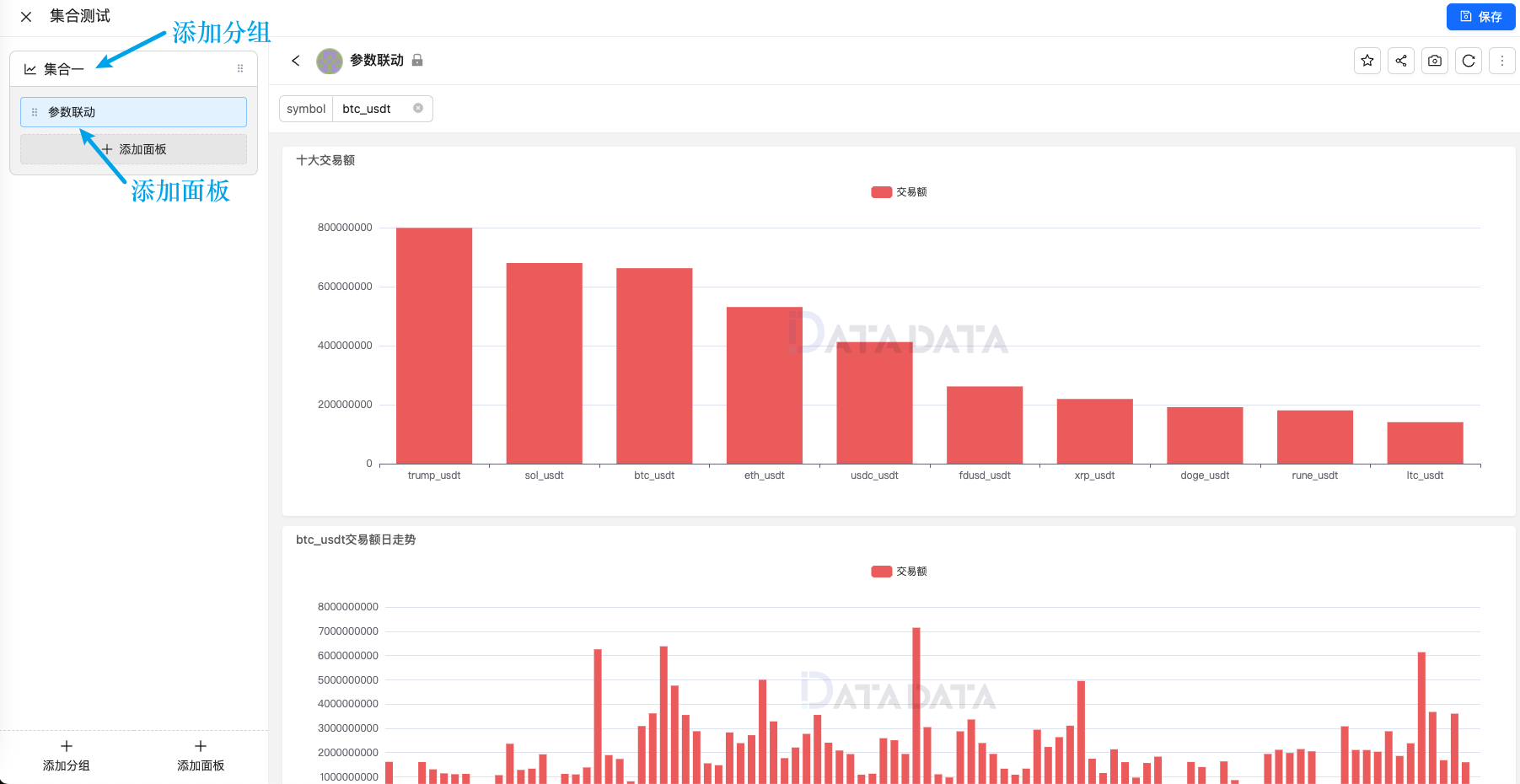
Task: Click the eth_usdt bar in the chart
Action: click(x=765, y=385)
